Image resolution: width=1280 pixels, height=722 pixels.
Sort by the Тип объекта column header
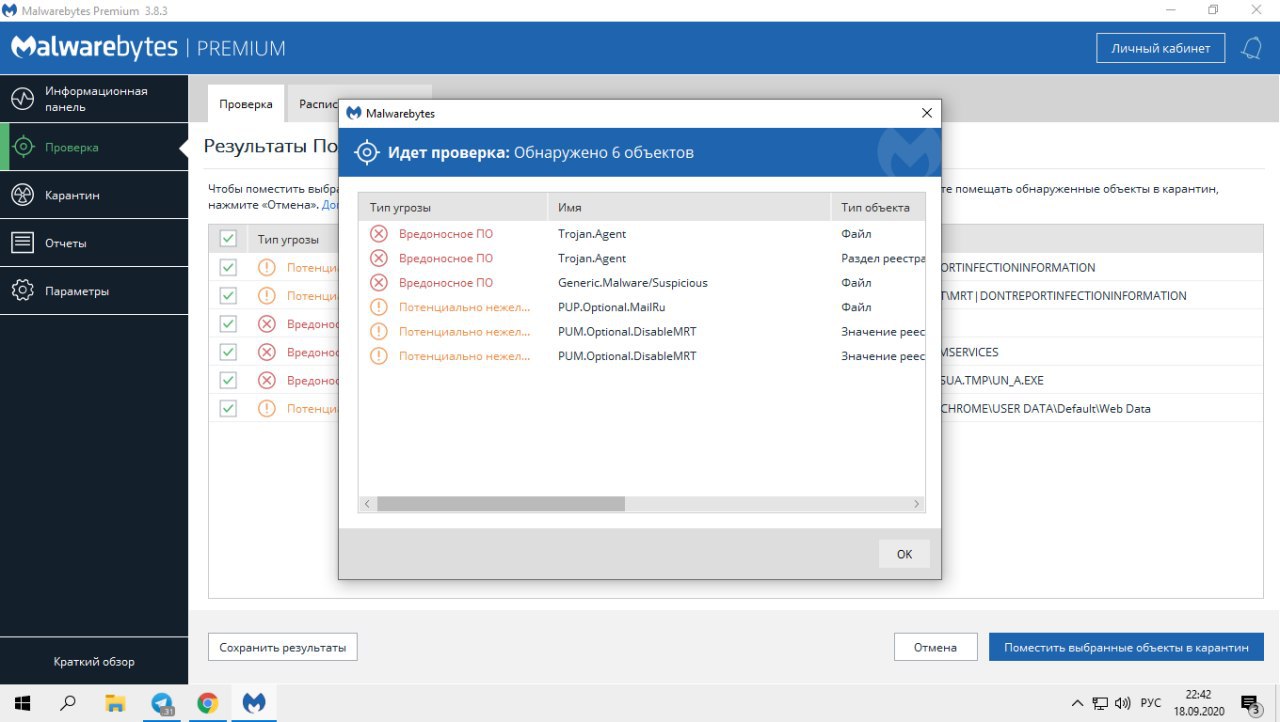pos(878,207)
